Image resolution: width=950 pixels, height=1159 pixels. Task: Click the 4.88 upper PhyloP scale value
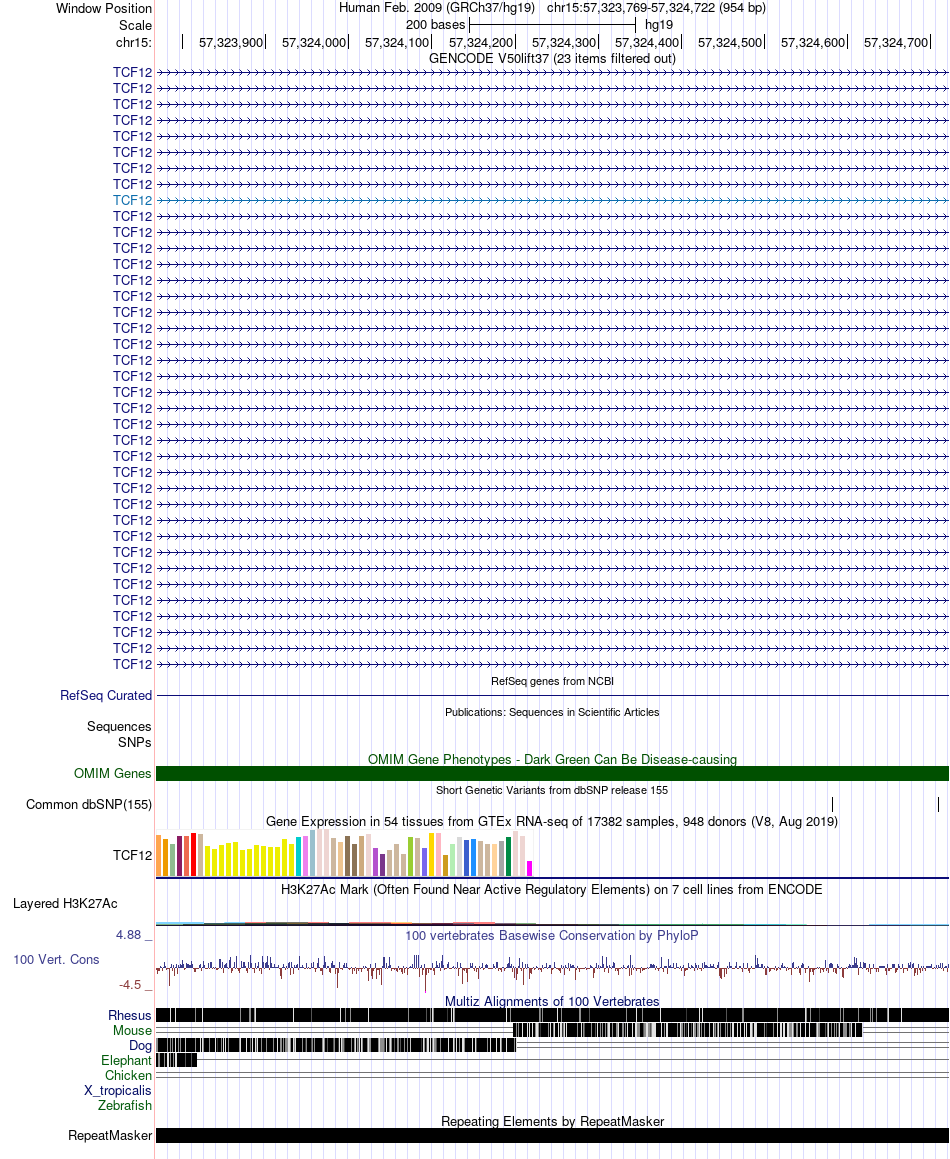129,935
